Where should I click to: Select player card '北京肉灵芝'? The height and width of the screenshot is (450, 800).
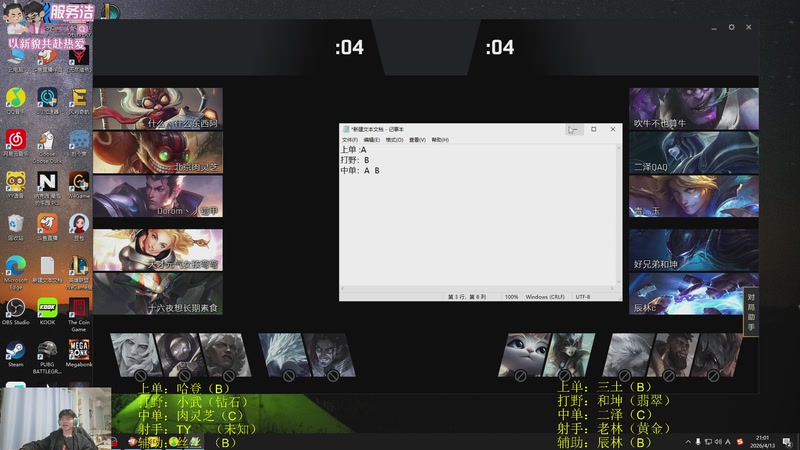coord(158,153)
